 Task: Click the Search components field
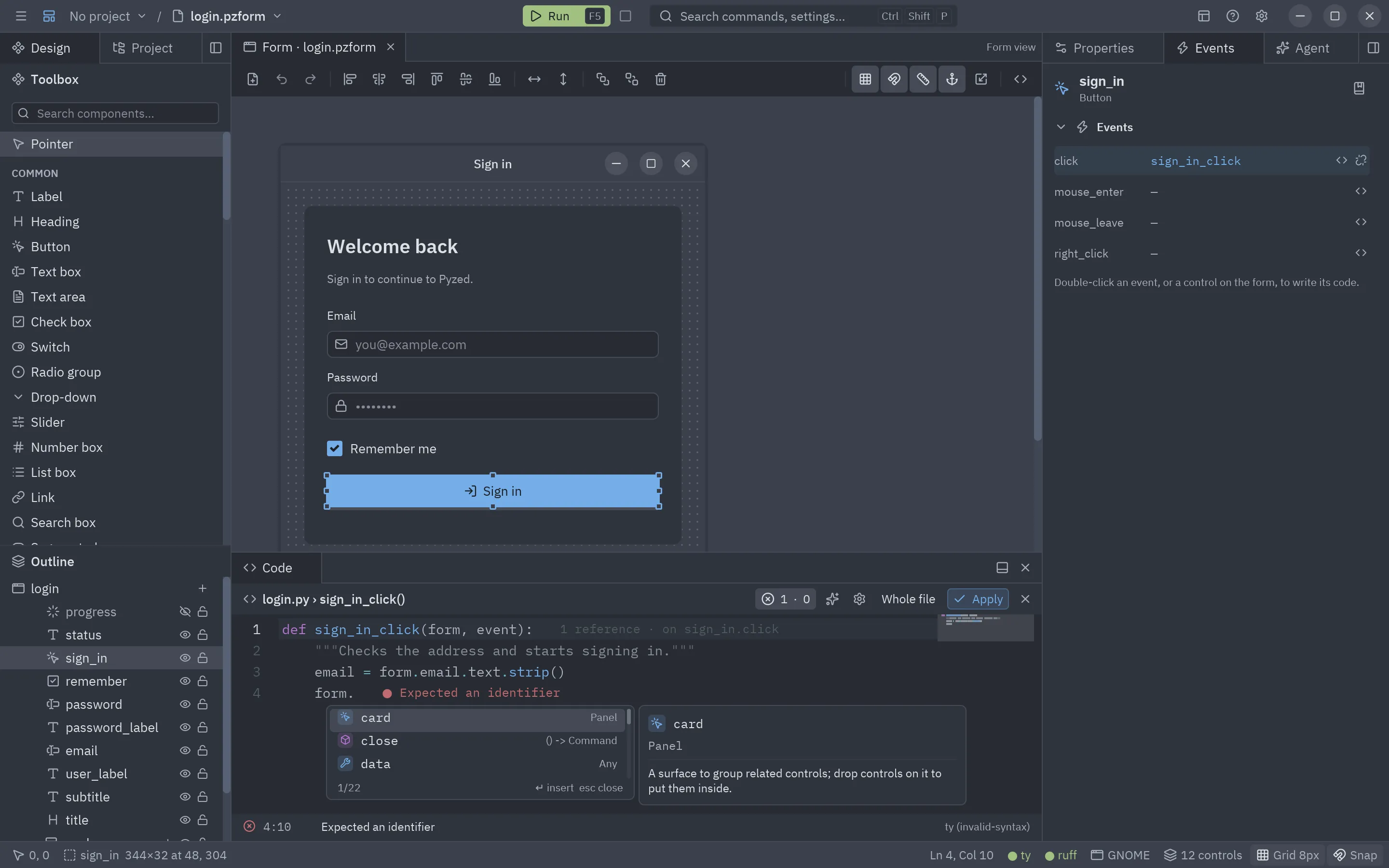(115, 113)
